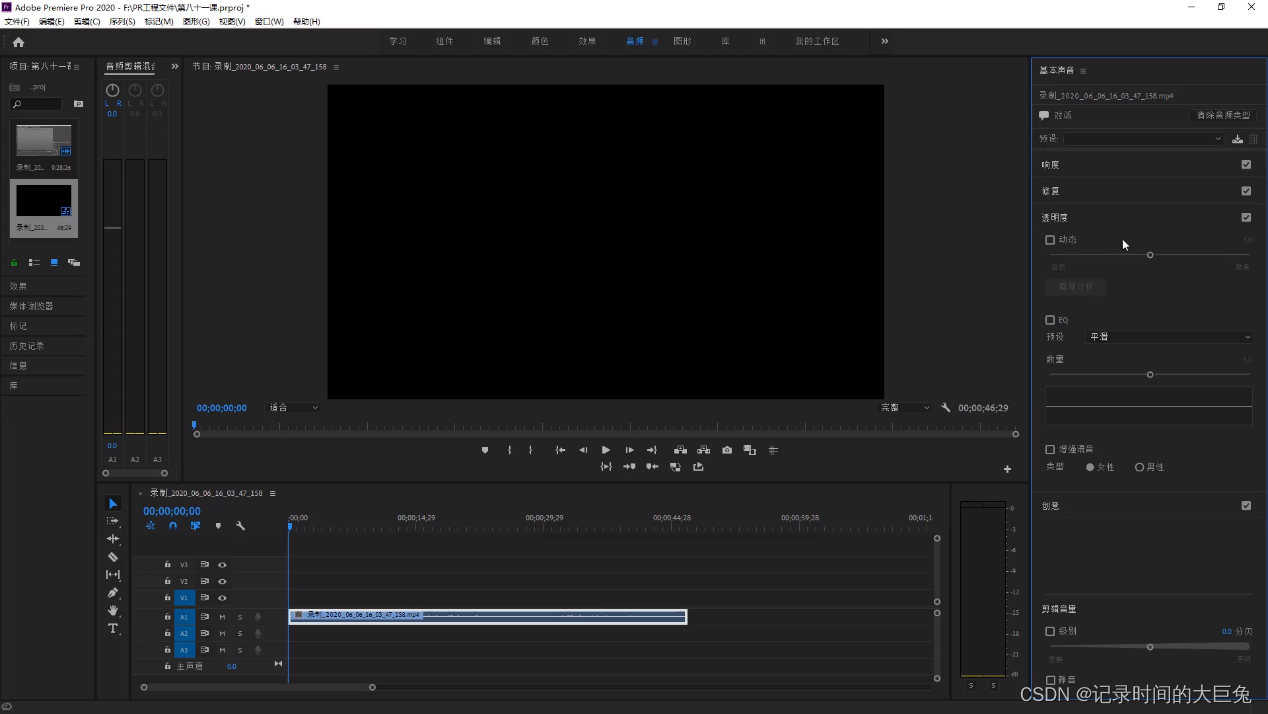Select the 女性 radio button
1268x714 pixels.
pos(1090,467)
